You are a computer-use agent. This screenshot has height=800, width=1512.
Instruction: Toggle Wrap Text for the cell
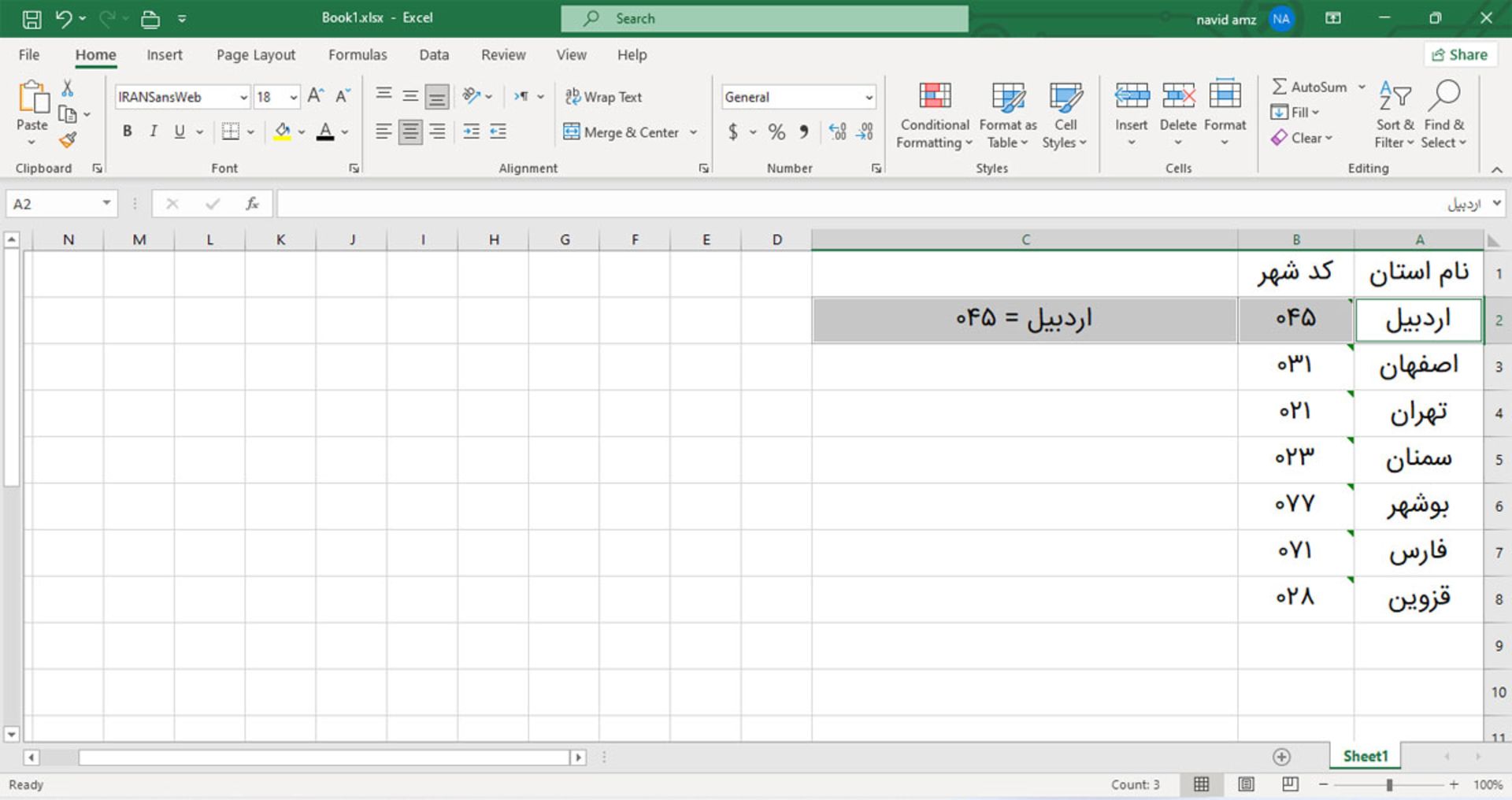[604, 97]
